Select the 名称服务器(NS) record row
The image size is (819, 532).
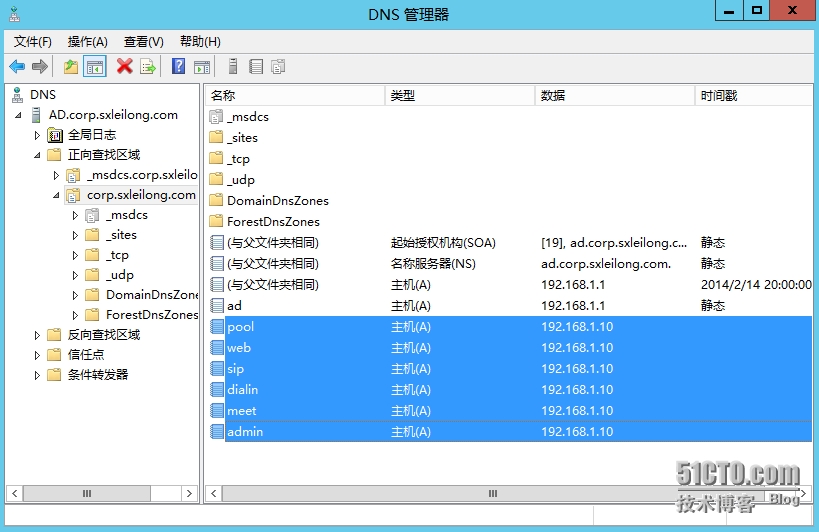click(x=509, y=264)
